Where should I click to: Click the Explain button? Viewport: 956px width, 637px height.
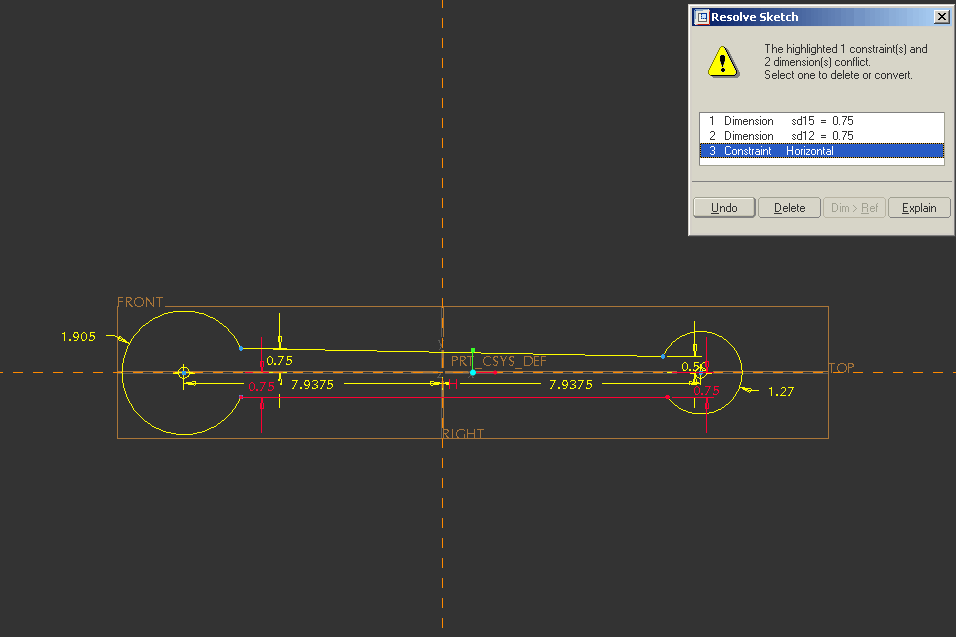pyautogui.click(x=919, y=208)
